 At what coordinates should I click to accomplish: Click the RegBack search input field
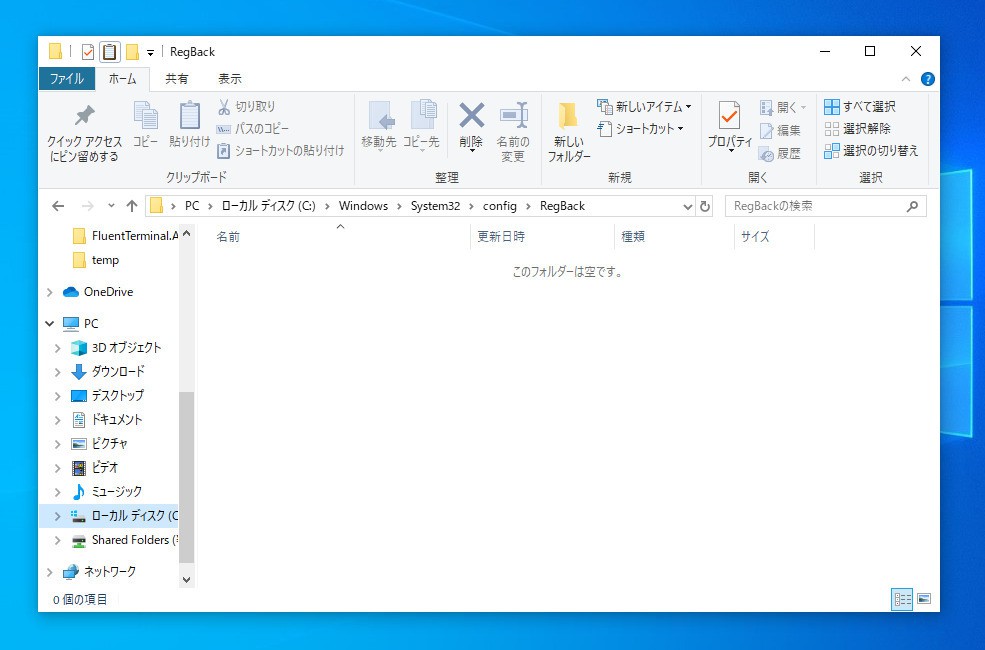point(815,206)
